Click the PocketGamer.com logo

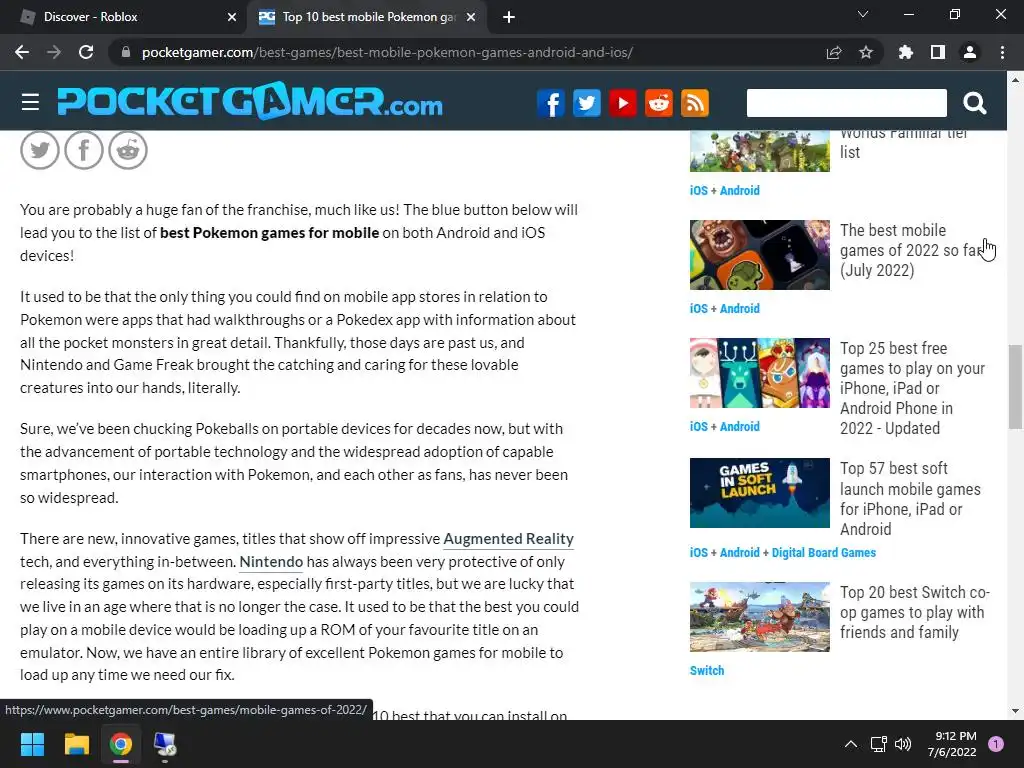(x=250, y=101)
